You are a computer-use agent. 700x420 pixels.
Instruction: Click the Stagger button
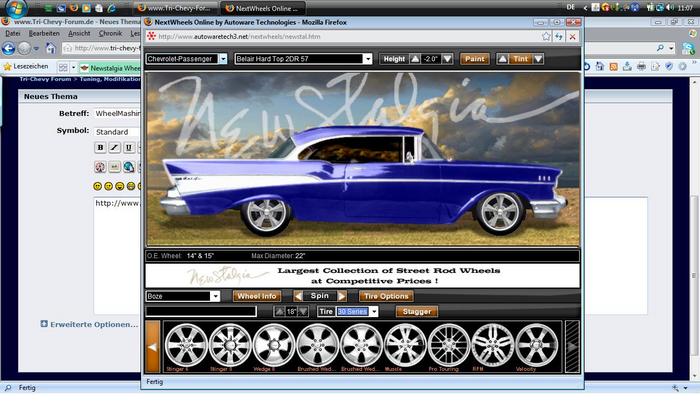pyautogui.click(x=417, y=312)
